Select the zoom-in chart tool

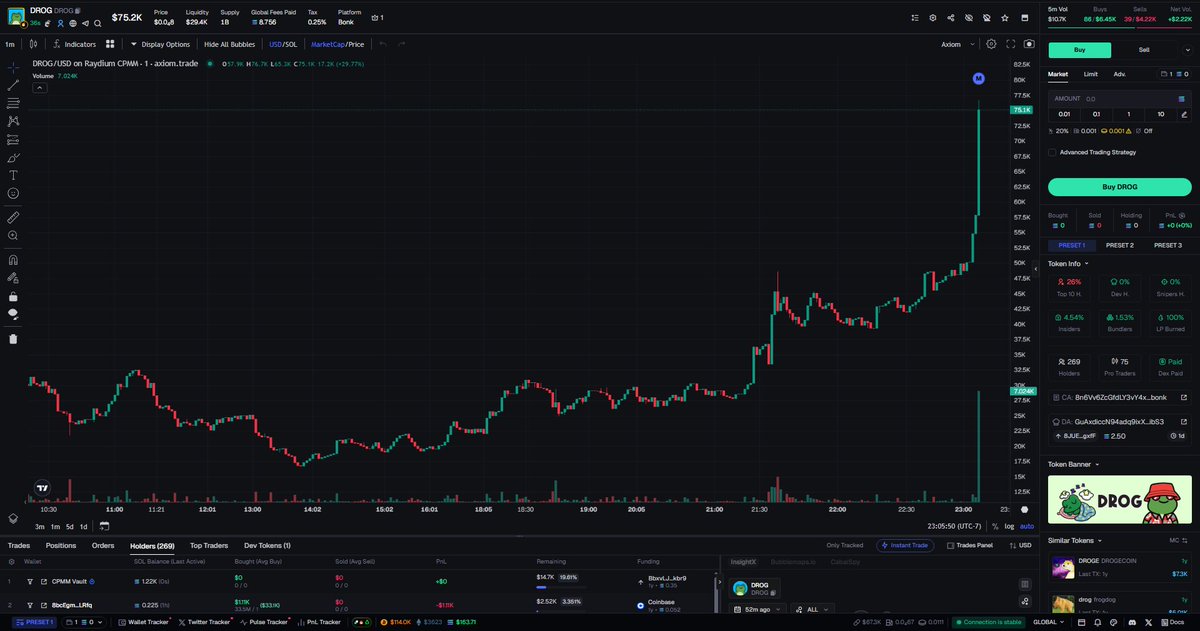click(11, 236)
